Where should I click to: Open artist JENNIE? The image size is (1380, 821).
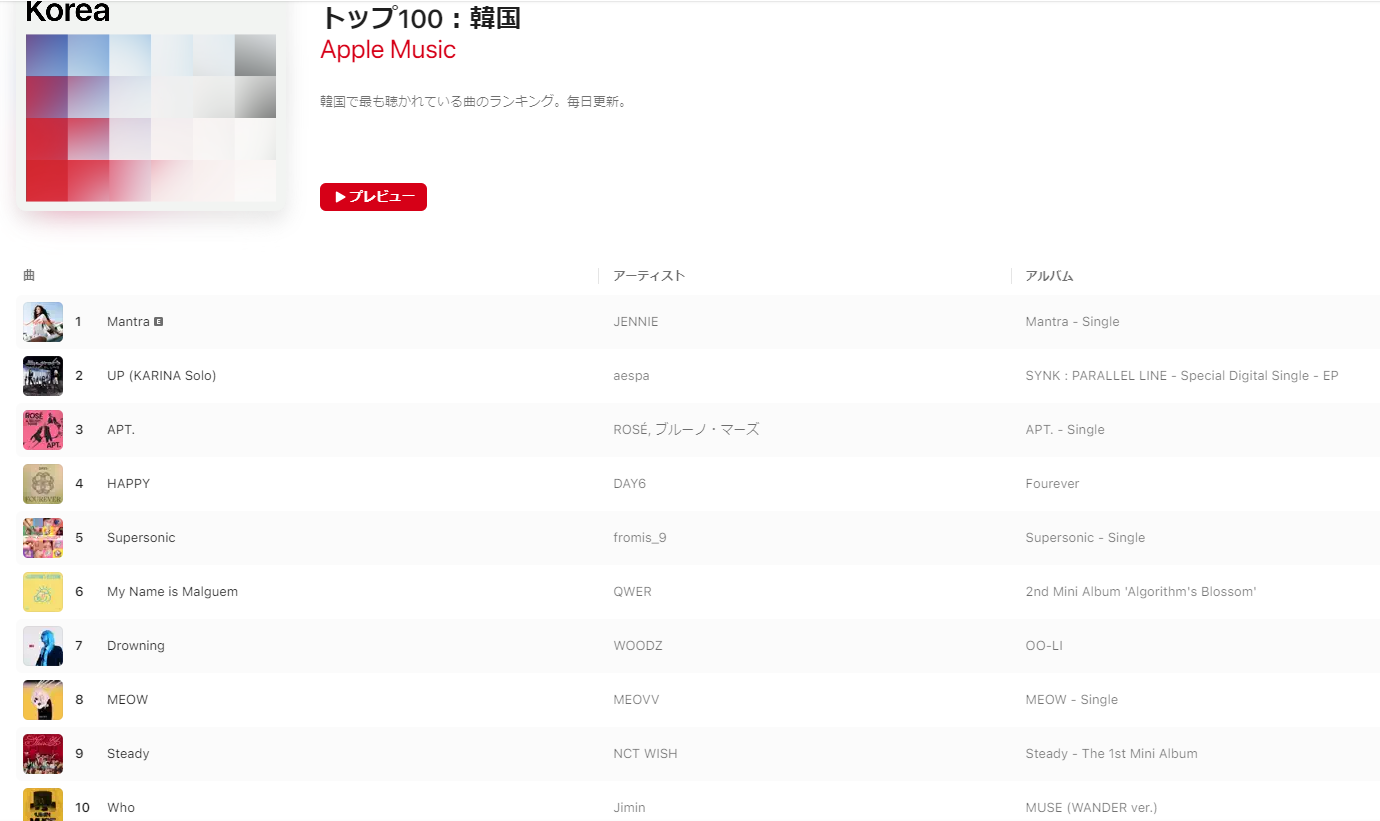(x=636, y=322)
